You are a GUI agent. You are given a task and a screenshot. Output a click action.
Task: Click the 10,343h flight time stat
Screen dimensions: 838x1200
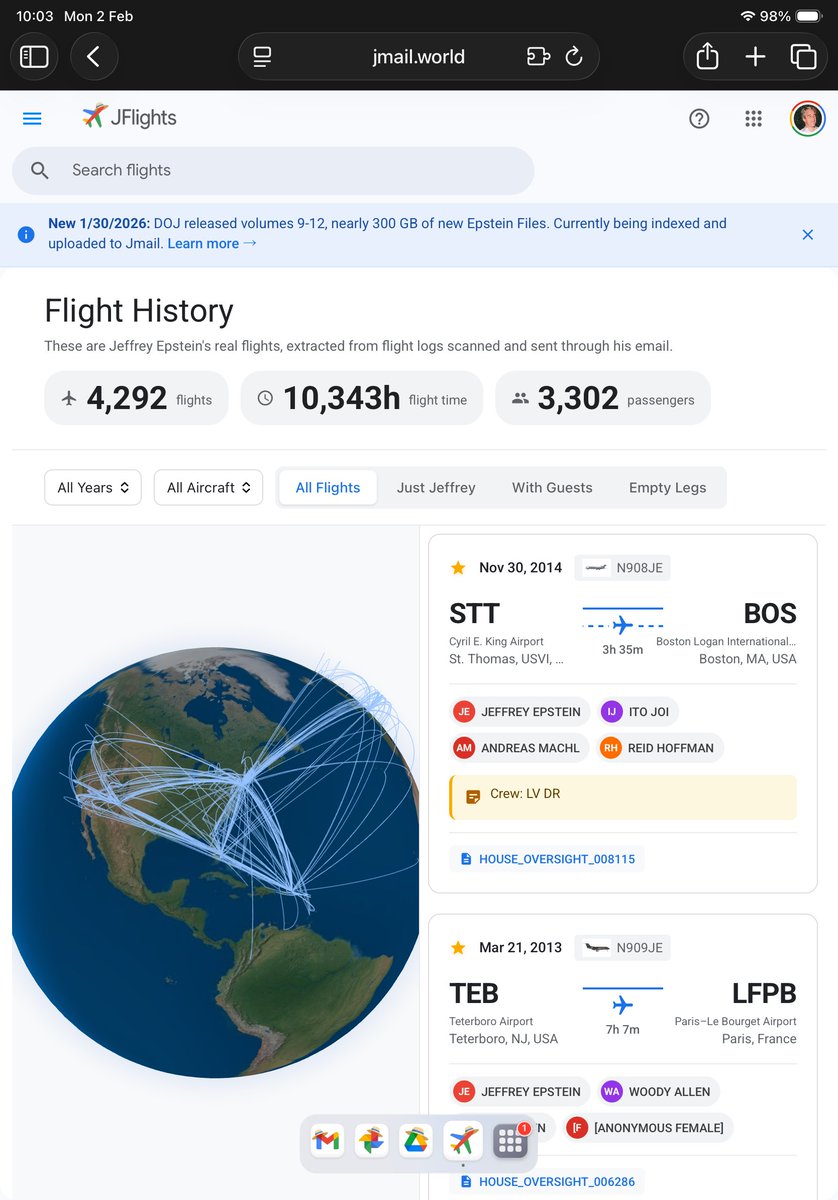coord(362,398)
